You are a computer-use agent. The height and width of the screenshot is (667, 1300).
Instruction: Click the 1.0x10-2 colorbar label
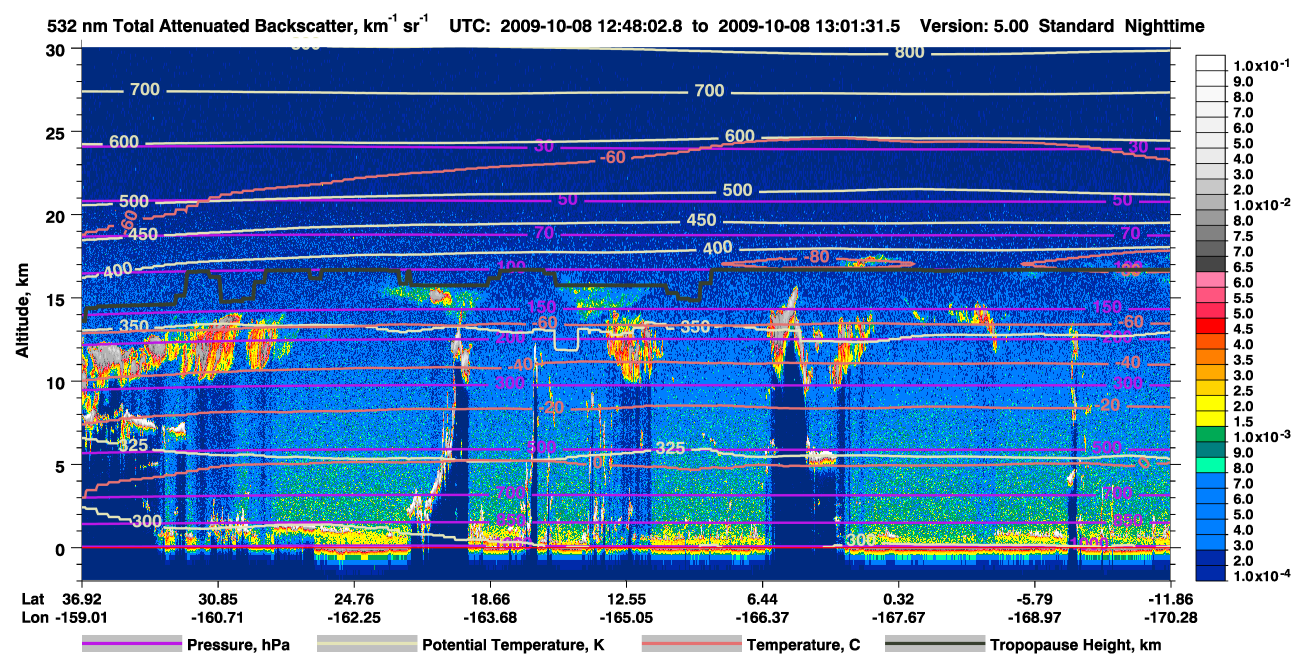point(1263,205)
